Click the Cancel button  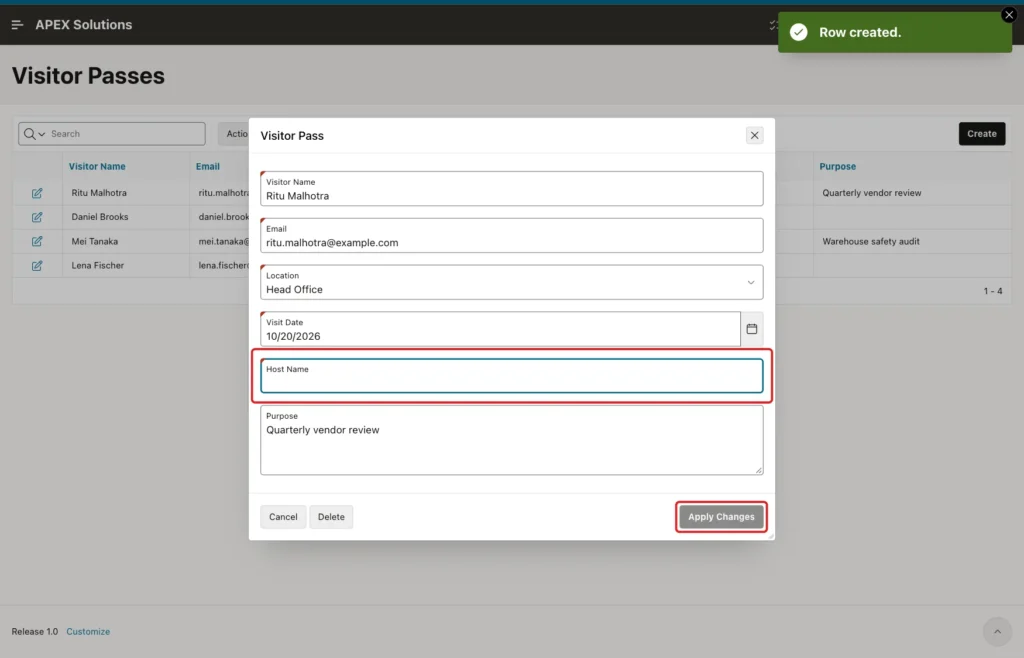pos(283,517)
